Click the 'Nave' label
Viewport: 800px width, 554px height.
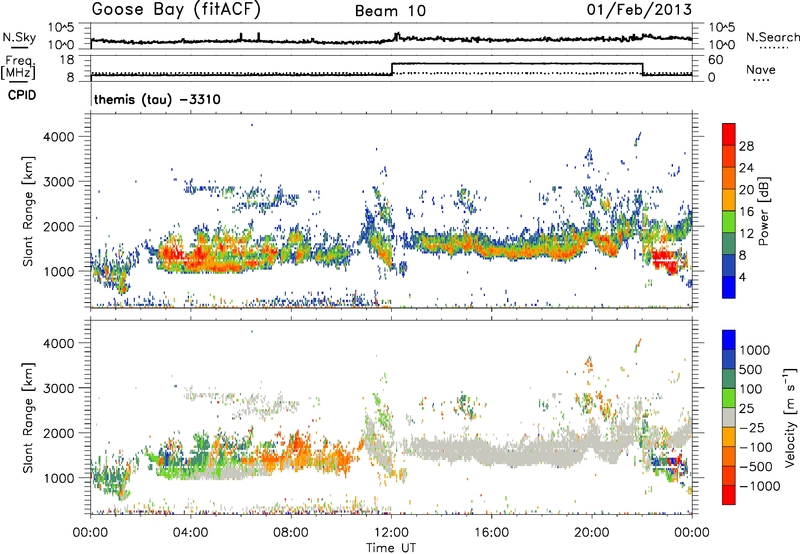pos(761,70)
